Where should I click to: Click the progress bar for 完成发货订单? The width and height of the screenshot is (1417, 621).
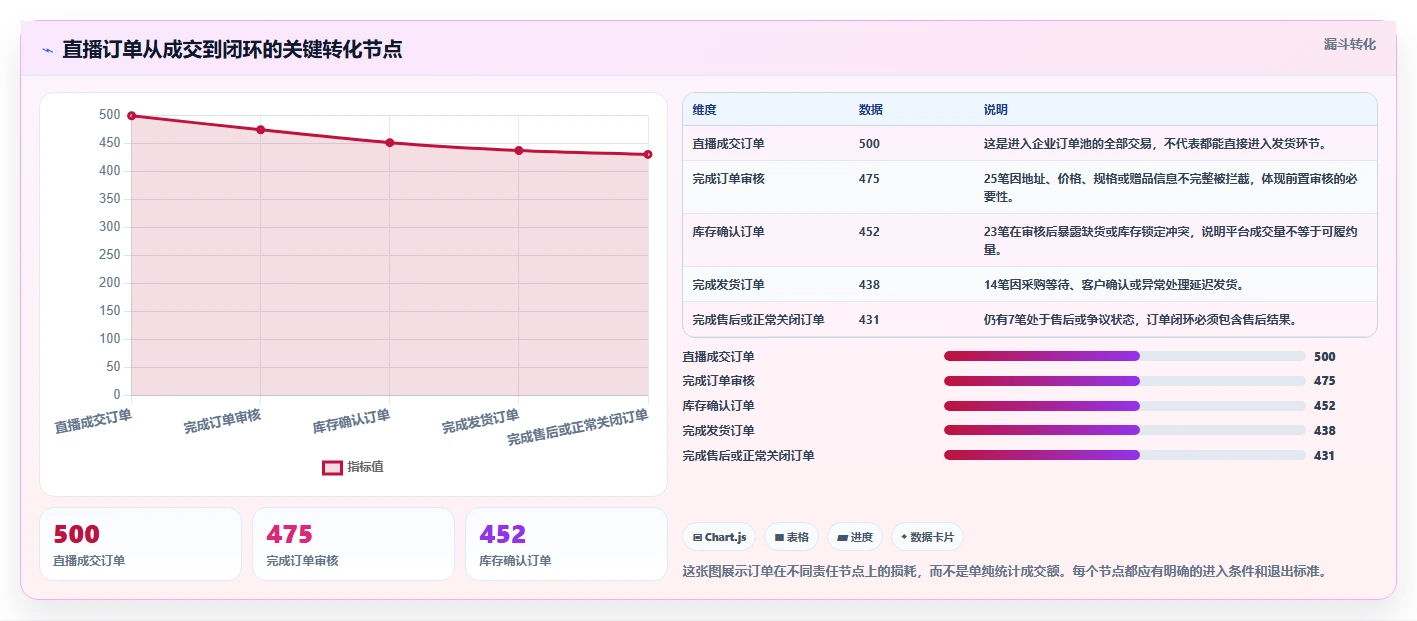tap(1124, 430)
